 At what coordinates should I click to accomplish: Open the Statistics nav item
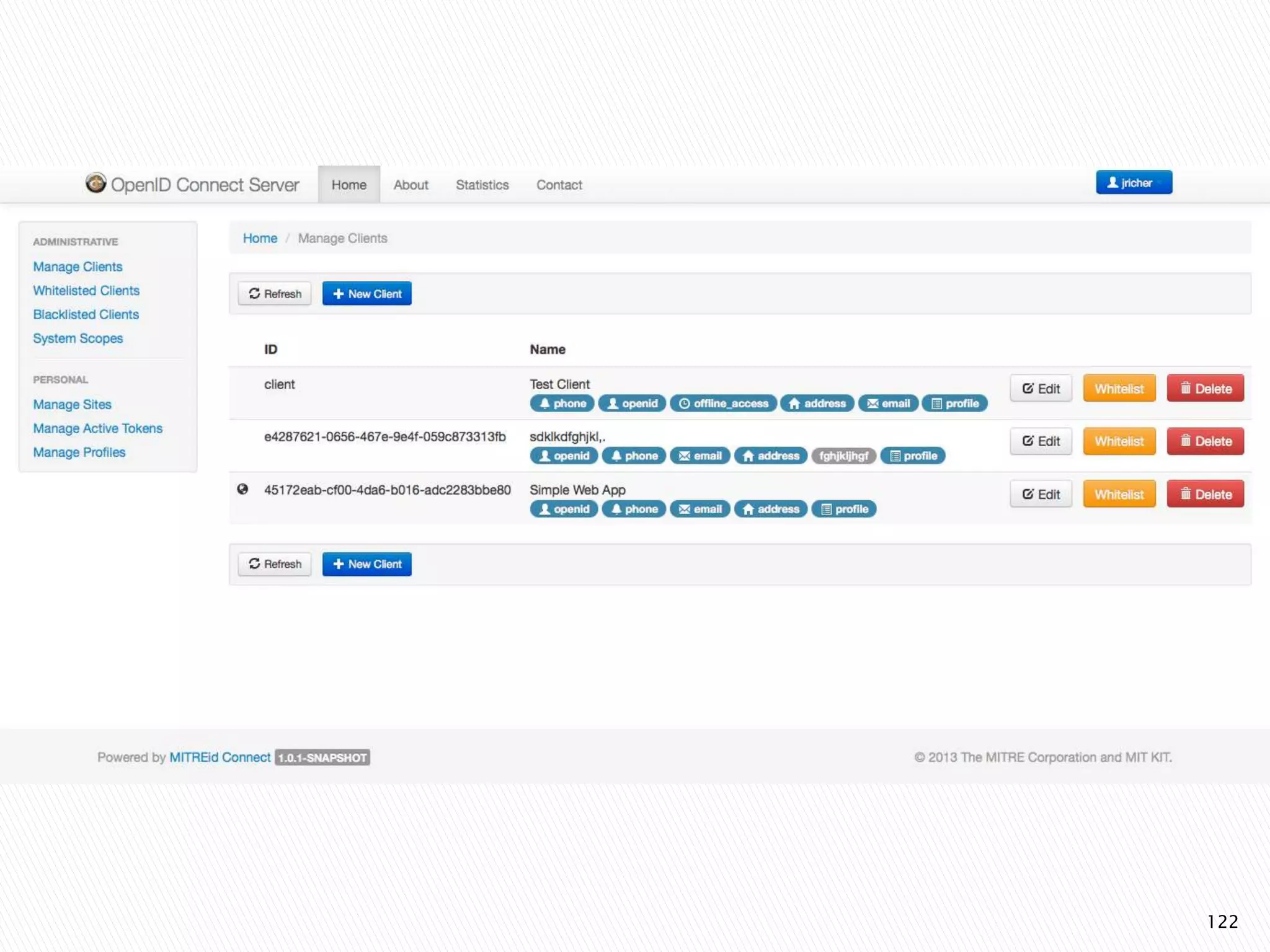[482, 185]
